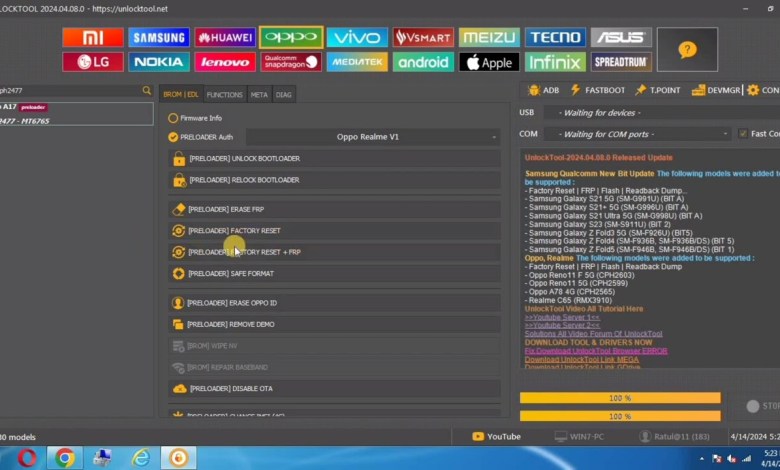Click the lower 100% progress bar
The image size is (780, 470).
tap(620, 416)
